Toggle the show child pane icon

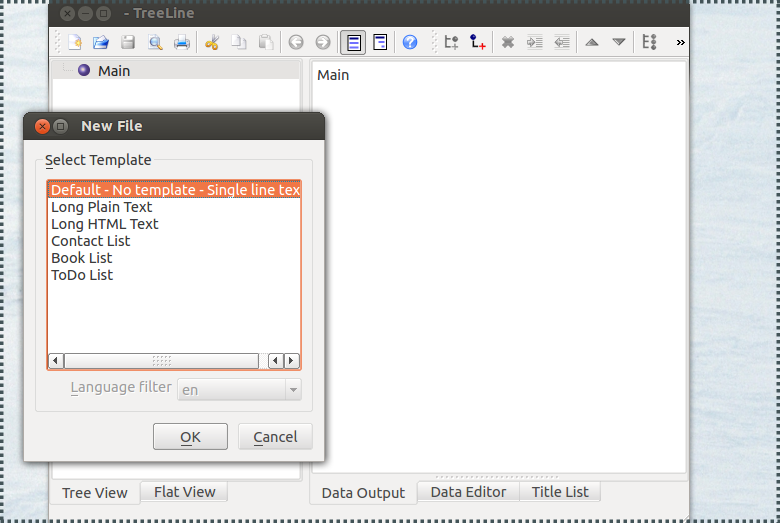[353, 42]
